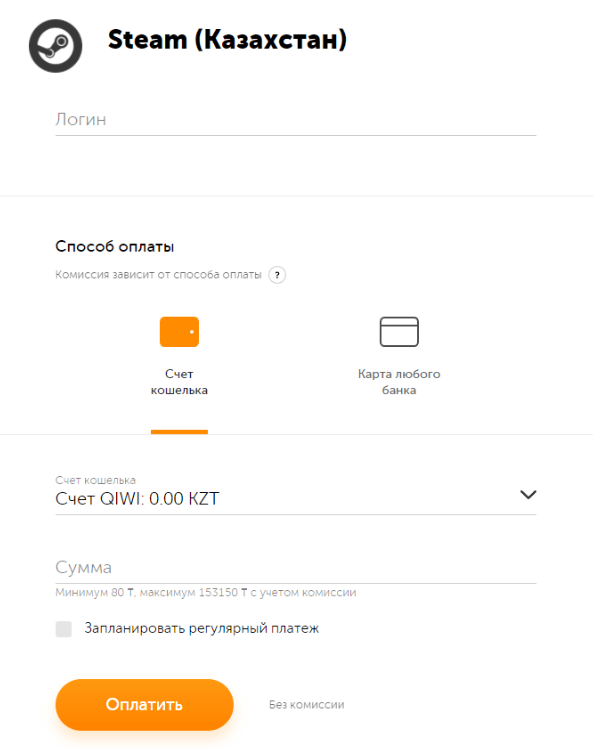593x748 pixels.
Task: Select the bank card icon
Action: (x=399, y=332)
